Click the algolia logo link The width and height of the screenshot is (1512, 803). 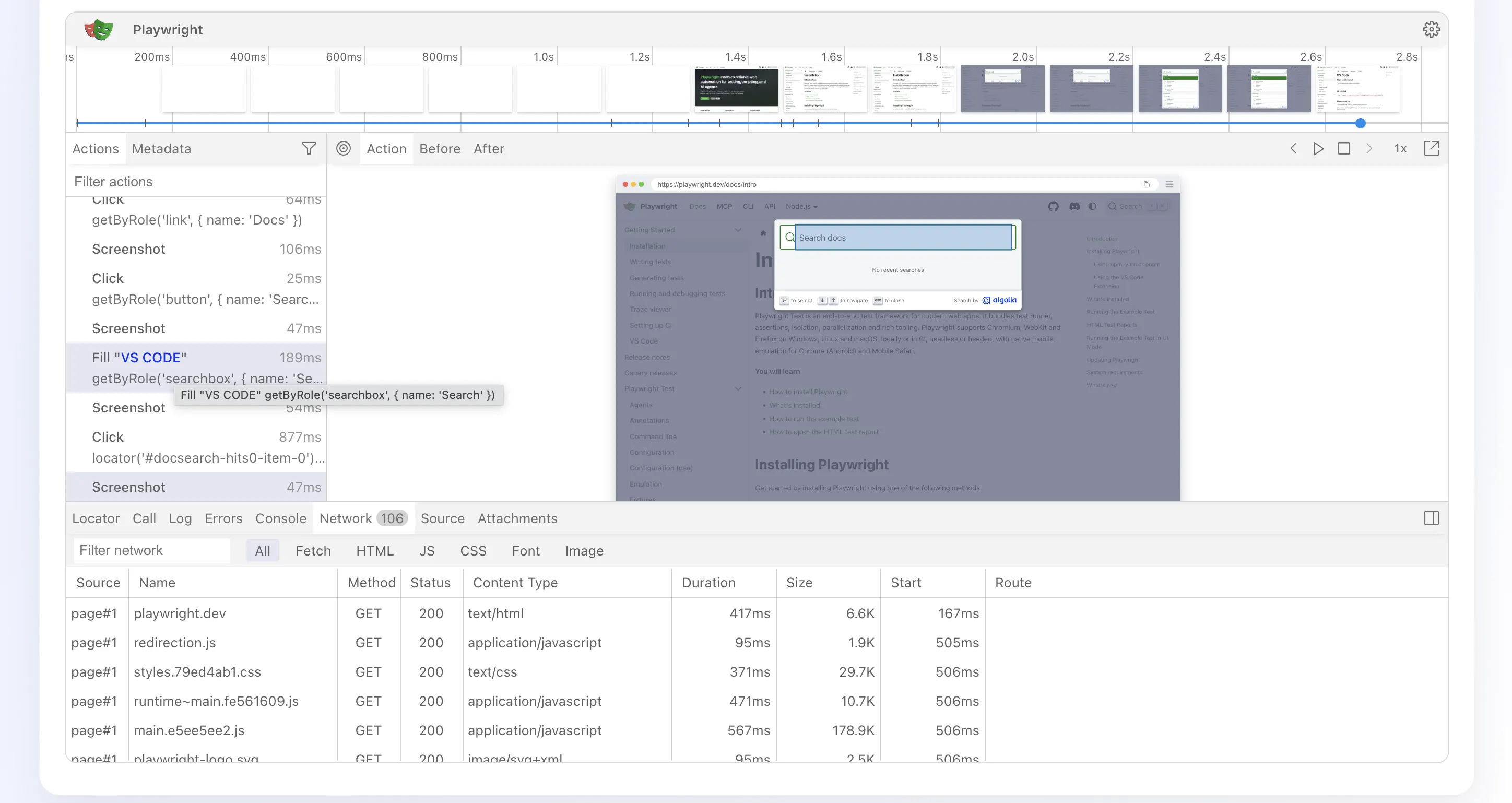click(x=999, y=300)
